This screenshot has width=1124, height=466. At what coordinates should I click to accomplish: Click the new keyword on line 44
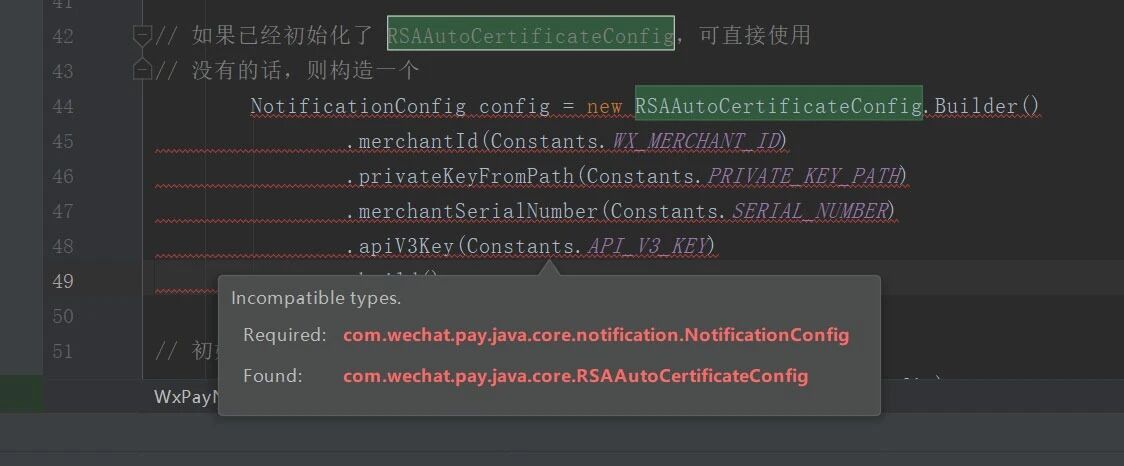point(604,108)
